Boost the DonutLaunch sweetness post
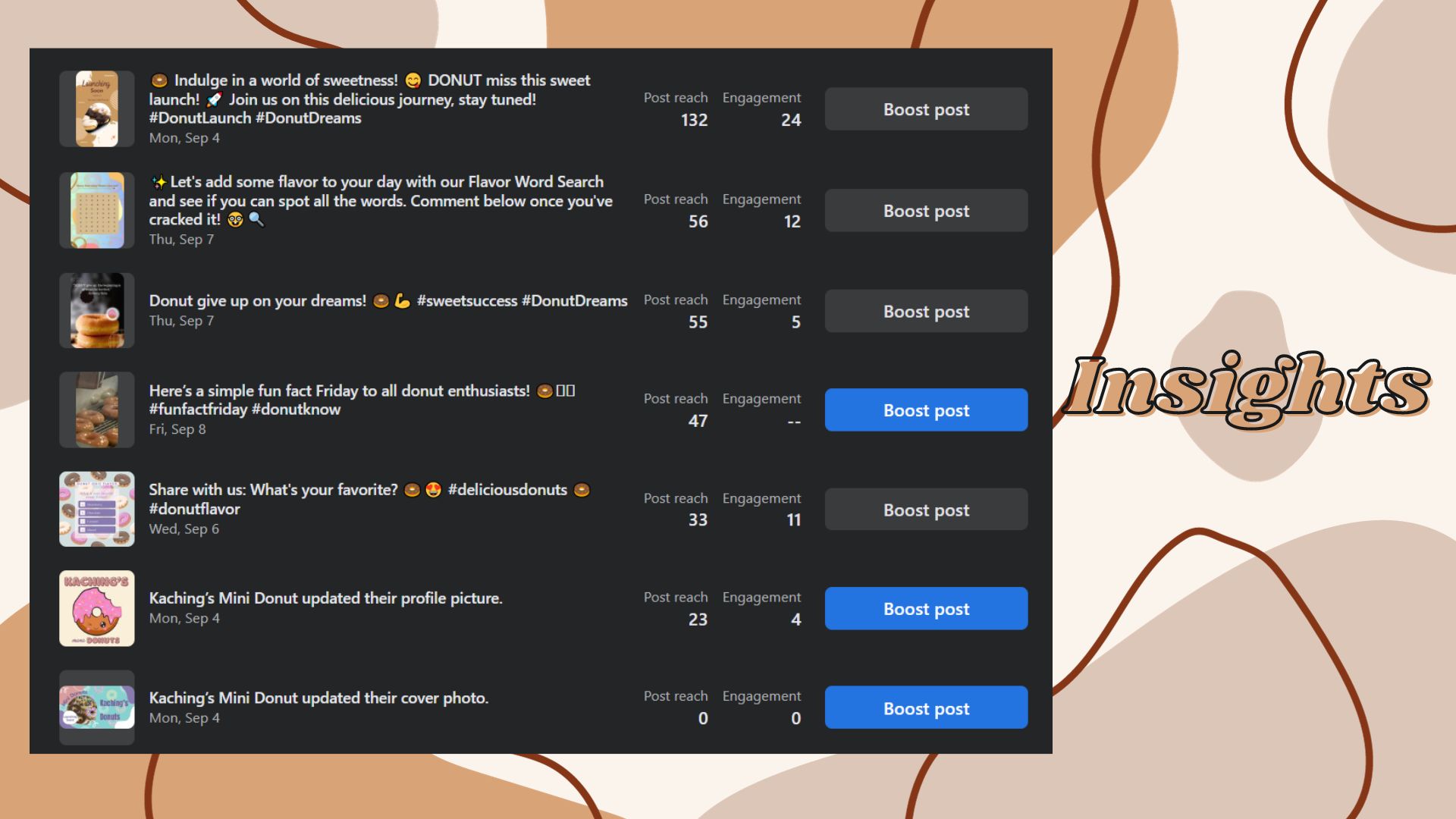Screen dimensions: 1456x819 (x=926, y=109)
